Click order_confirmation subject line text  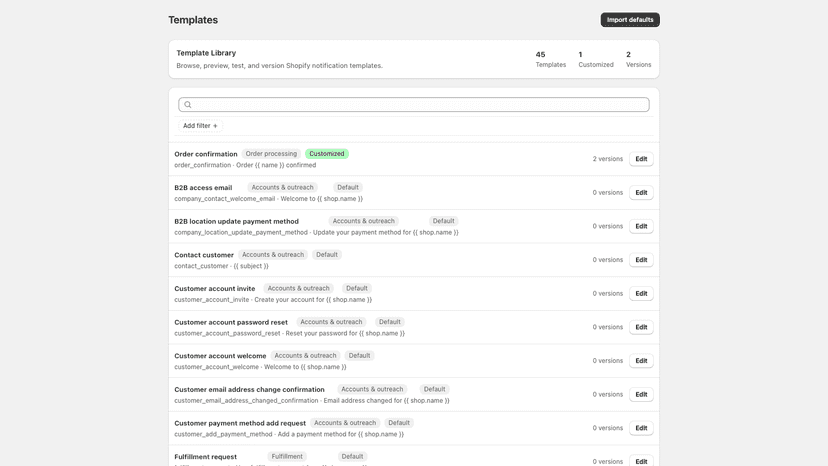click(245, 165)
